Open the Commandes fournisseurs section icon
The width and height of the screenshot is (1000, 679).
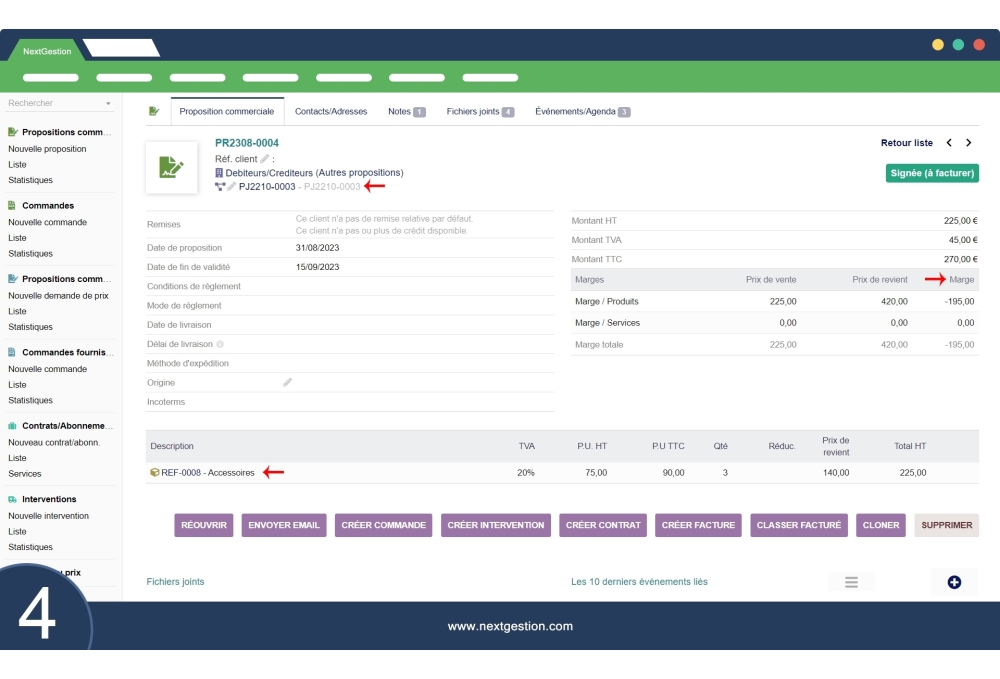tap(10, 352)
